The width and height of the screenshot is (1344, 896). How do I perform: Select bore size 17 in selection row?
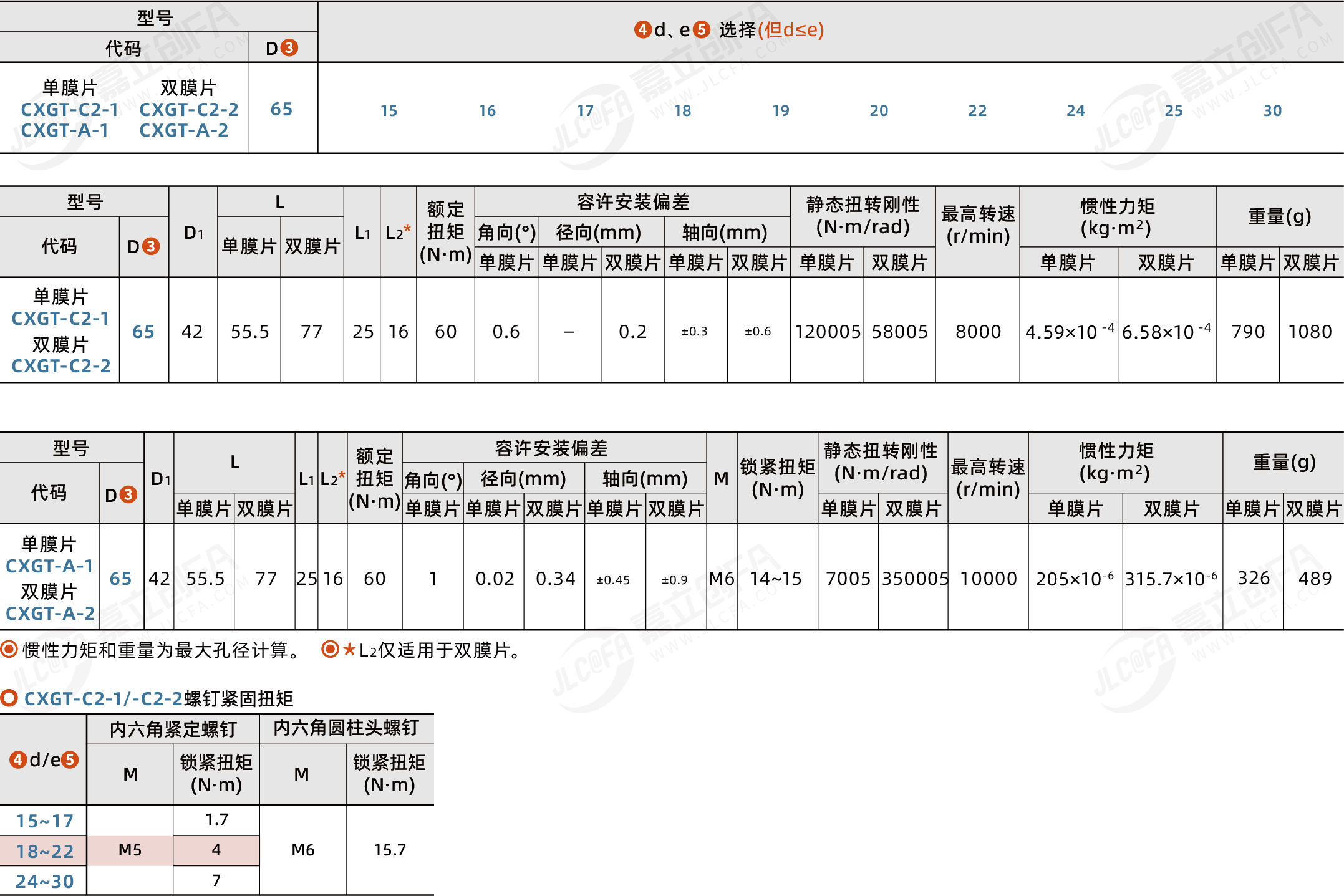[585, 111]
